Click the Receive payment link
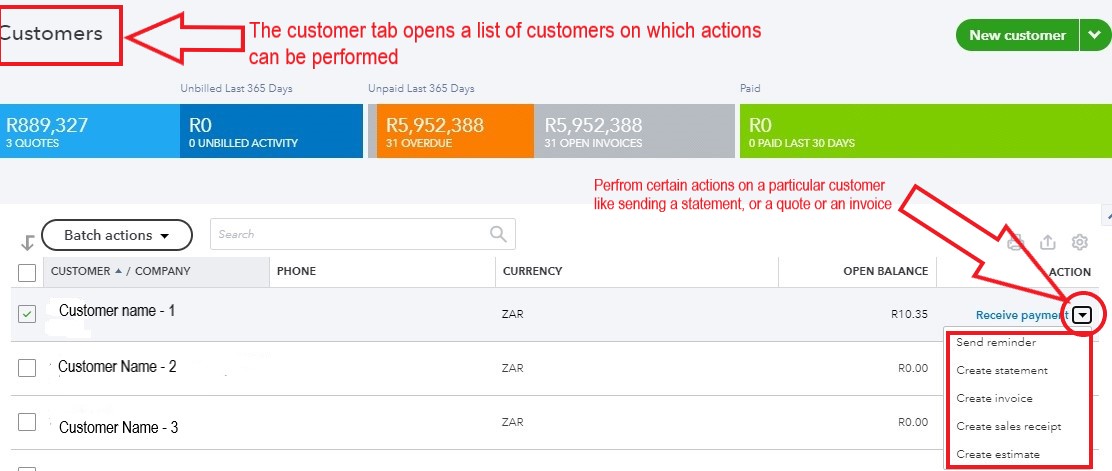This screenshot has height=471, width=1112. (x=1021, y=315)
